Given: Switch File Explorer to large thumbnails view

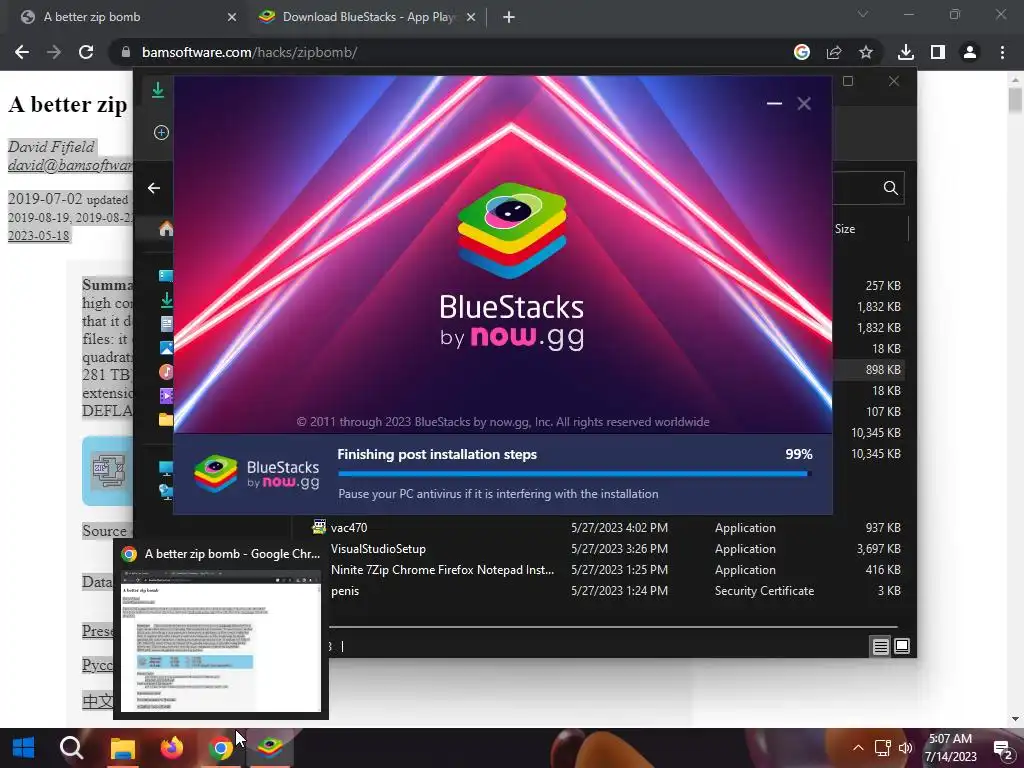Looking at the screenshot, I should tap(902, 647).
